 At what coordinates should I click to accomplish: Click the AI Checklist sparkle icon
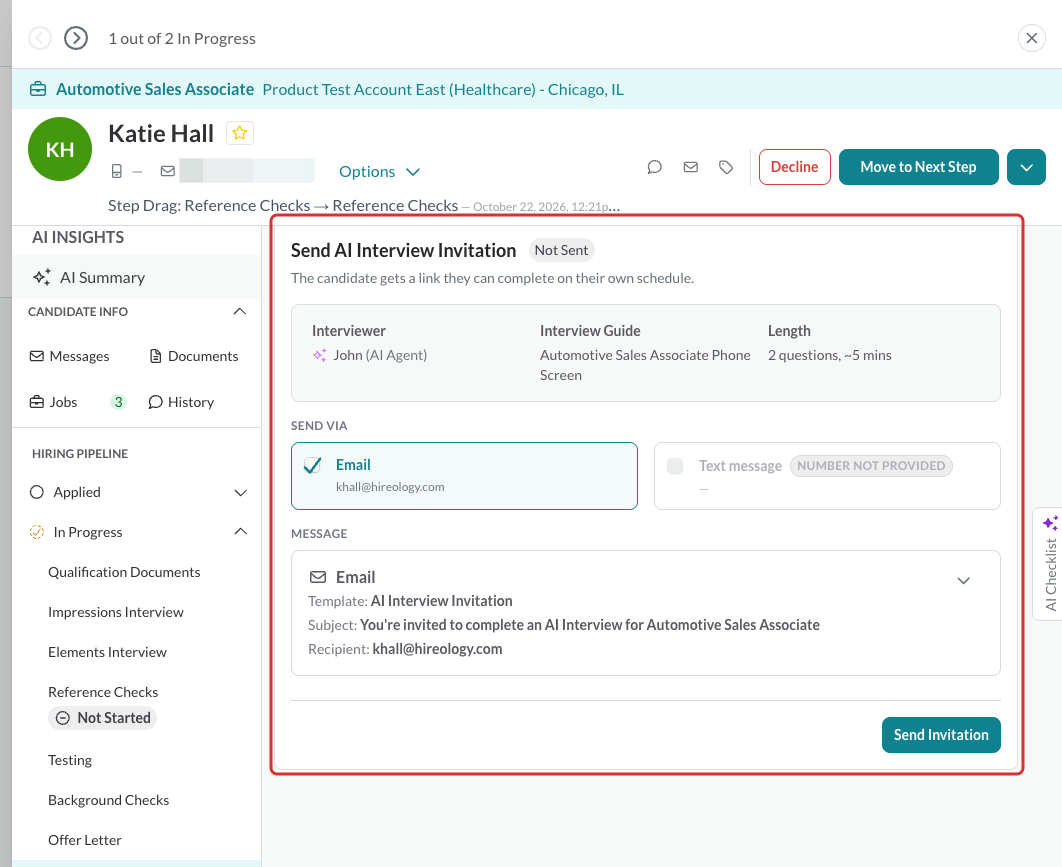coord(1050,523)
